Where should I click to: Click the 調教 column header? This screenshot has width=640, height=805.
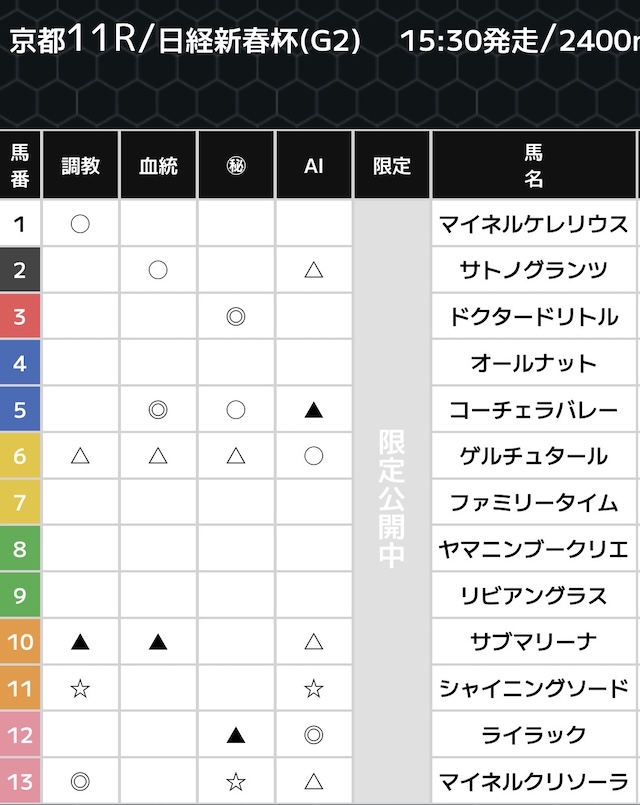click(80, 166)
